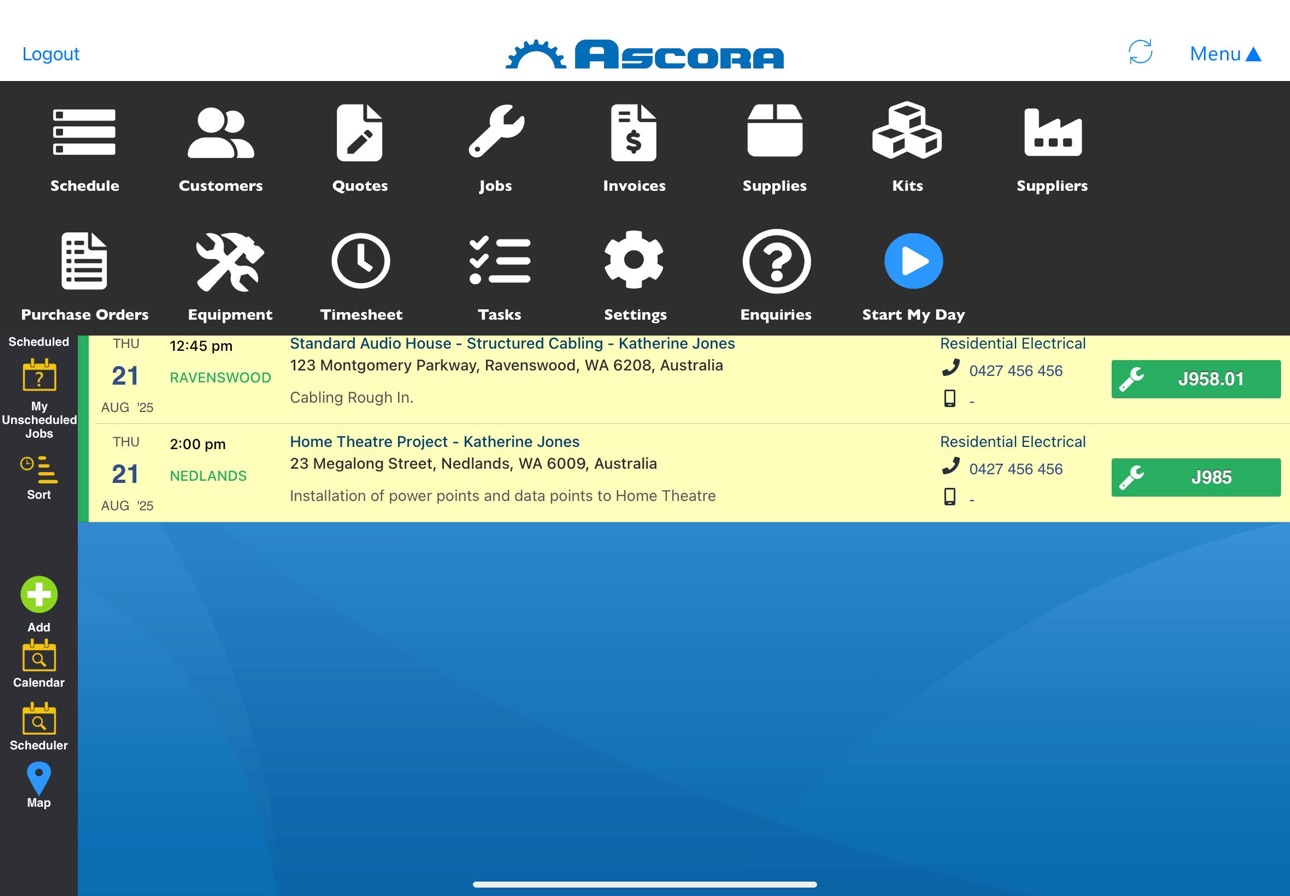Tap the address 123 Montgomery Parkway
The width and height of the screenshot is (1290, 896).
click(506, 365)
